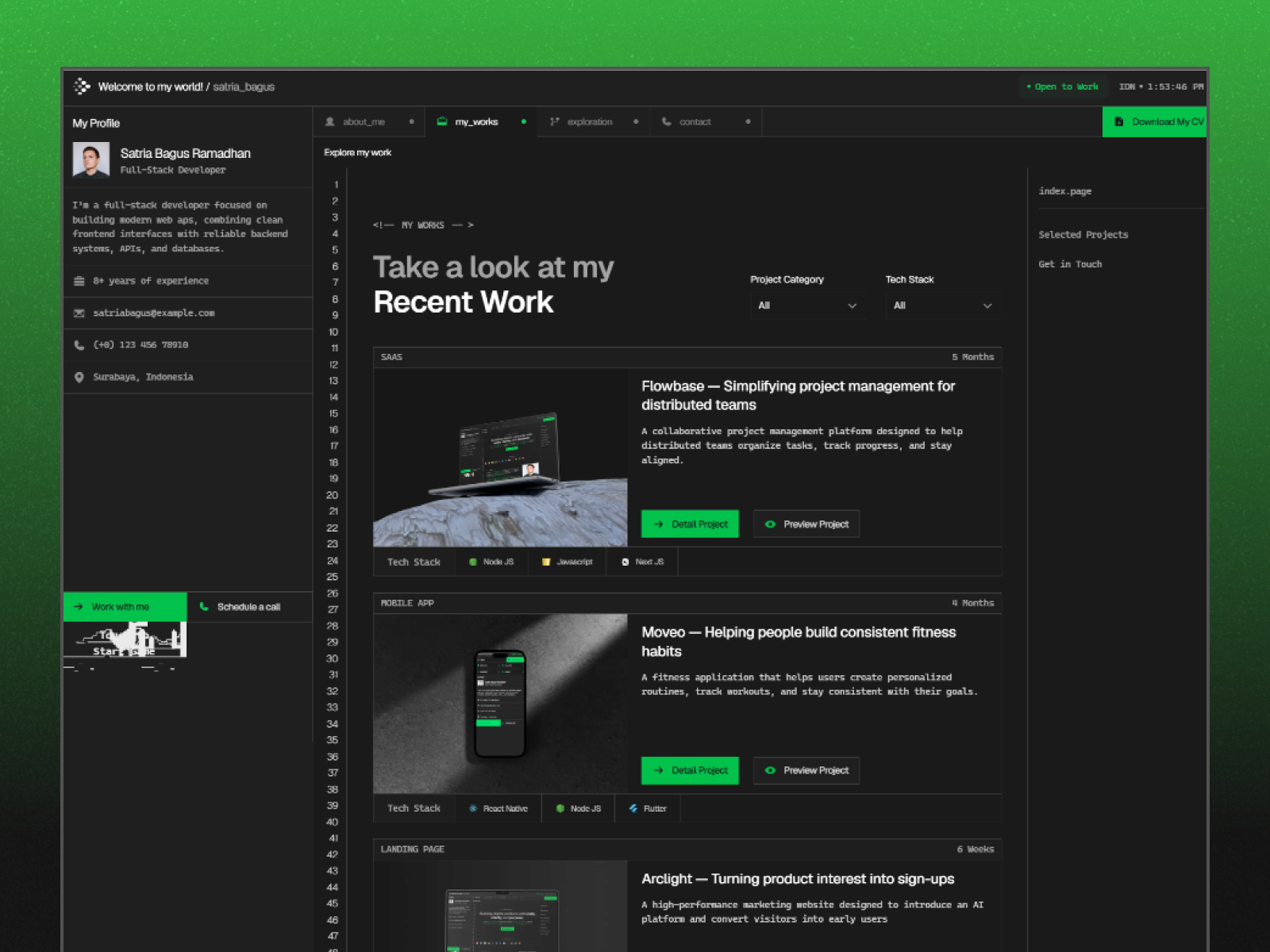1270x952 pixels.
Task: Click the MOBILE APP category label
Action: point(407,603)
